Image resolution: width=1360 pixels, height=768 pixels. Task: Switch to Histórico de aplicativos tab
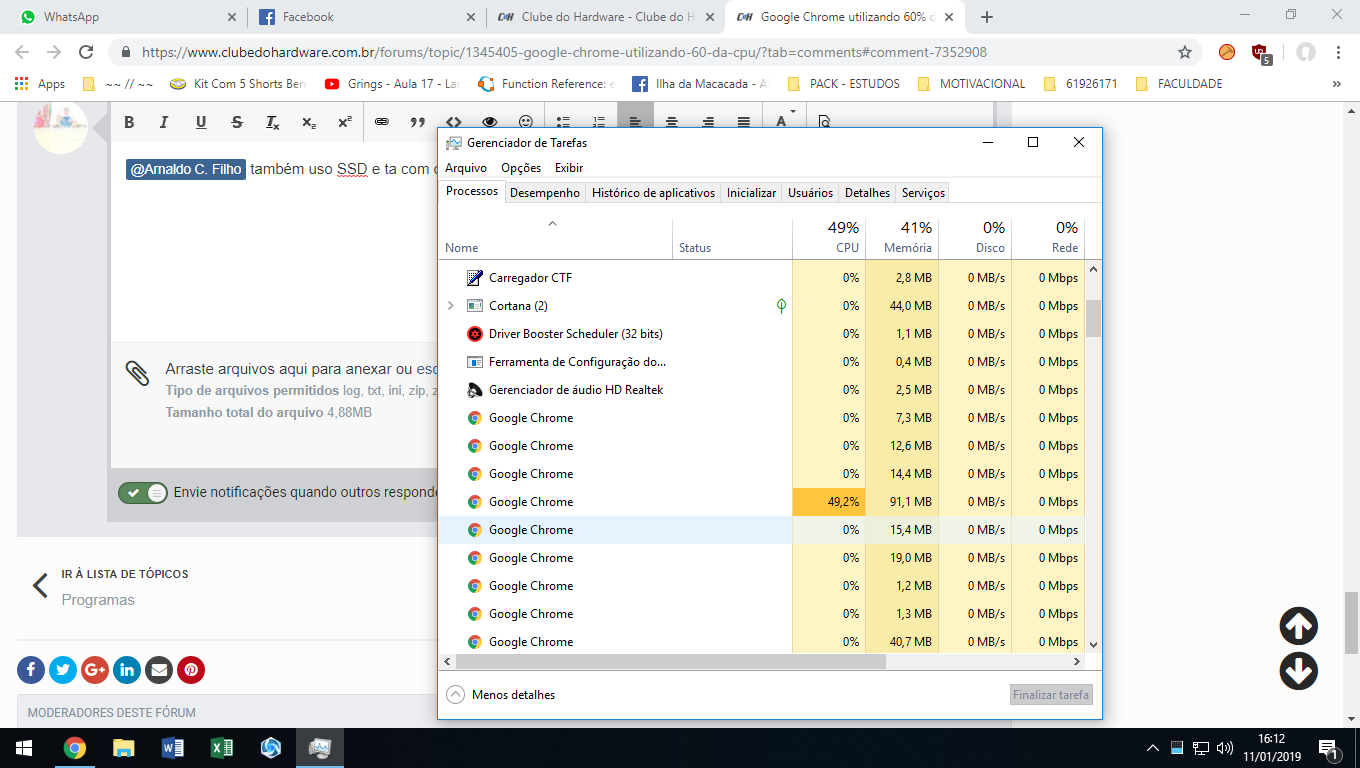coord(654,193)
